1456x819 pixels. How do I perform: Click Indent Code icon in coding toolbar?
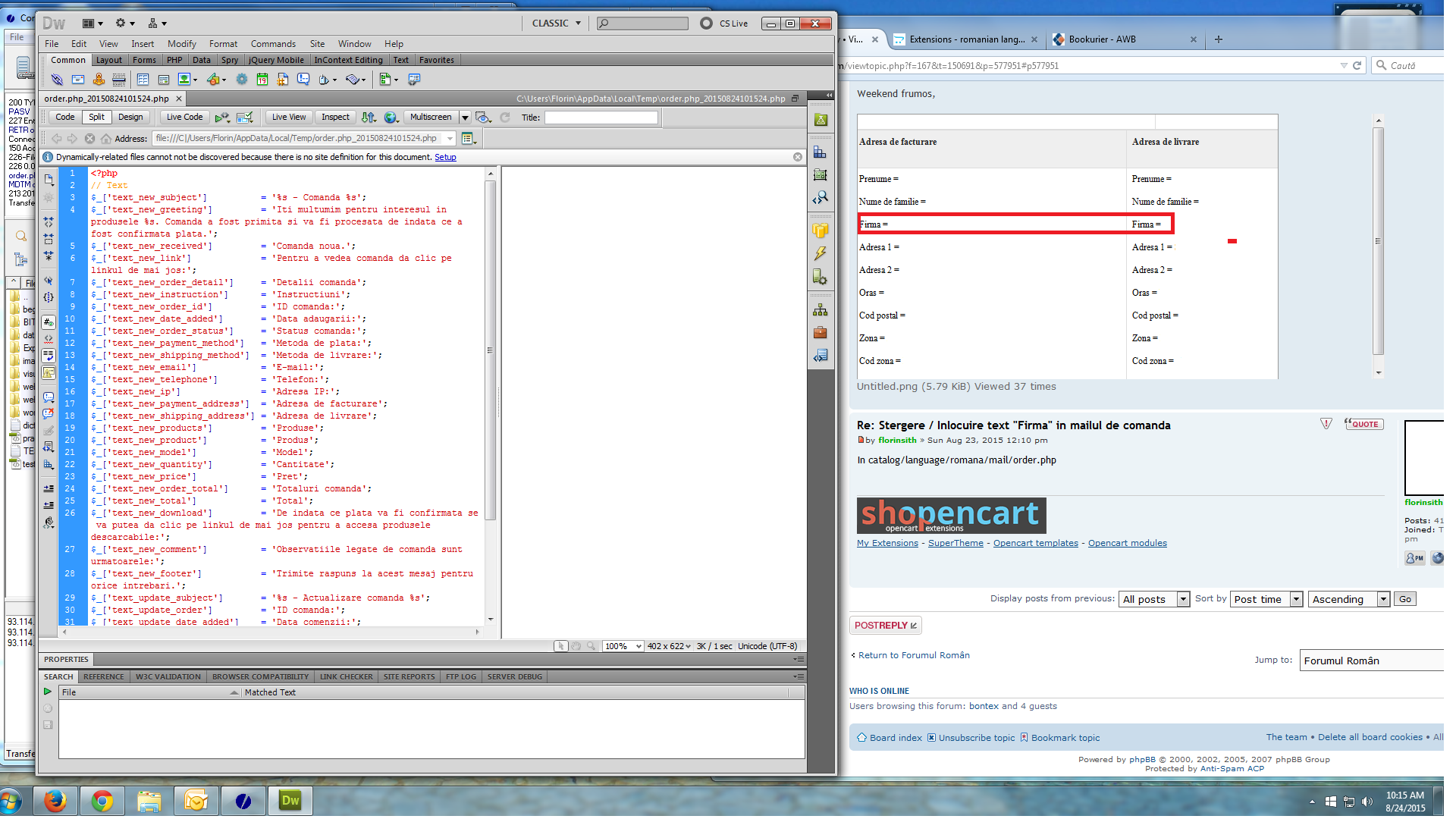pyautogui.click(x=49, y=488)
